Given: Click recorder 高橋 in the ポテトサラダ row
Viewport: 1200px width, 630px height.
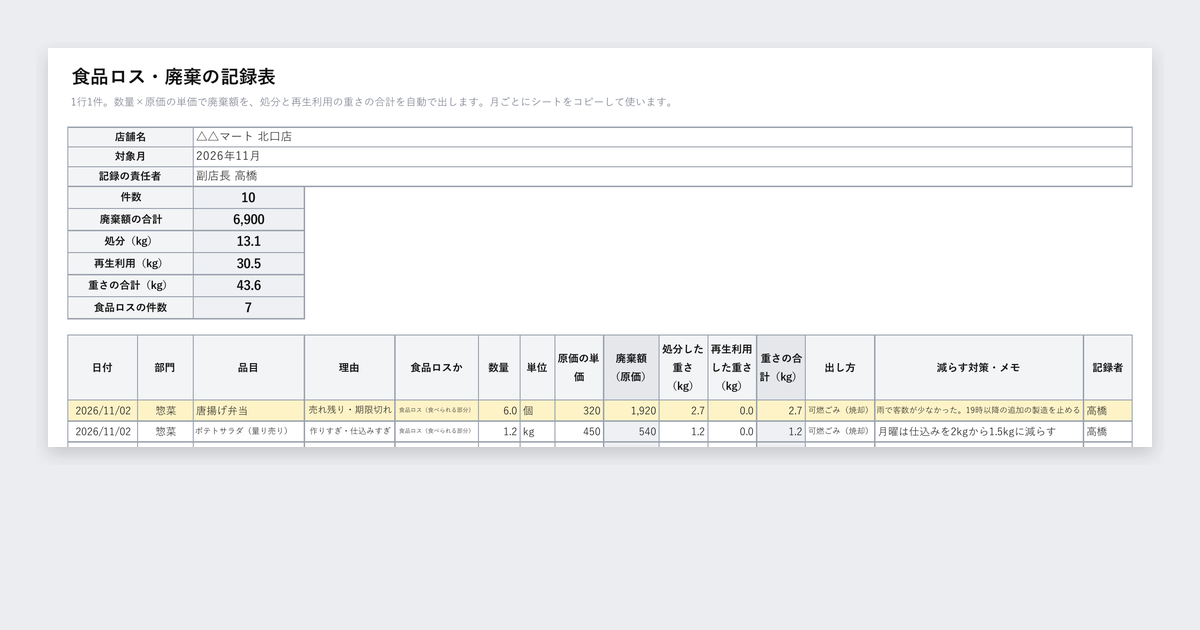Looking at the screenshot, I should [x=1107, y=431].
